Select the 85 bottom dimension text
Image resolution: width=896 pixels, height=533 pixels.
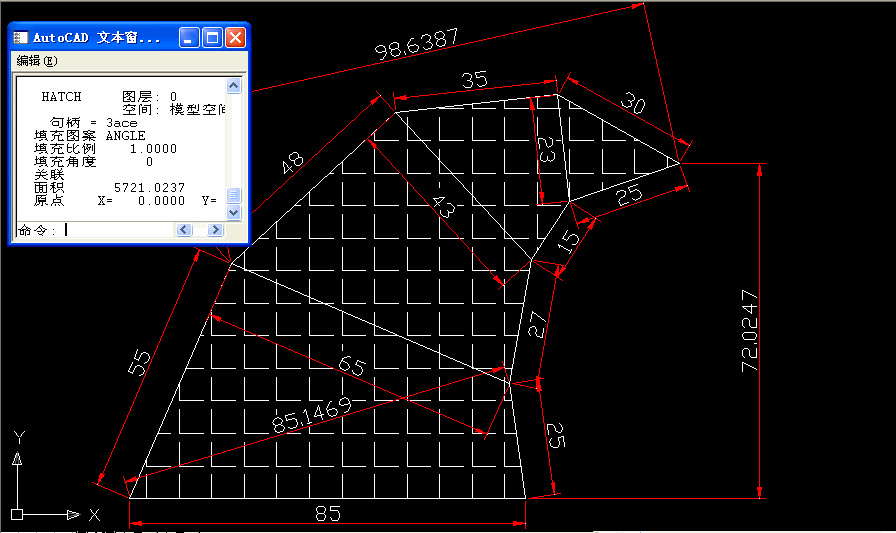click(x=328, y=514)
